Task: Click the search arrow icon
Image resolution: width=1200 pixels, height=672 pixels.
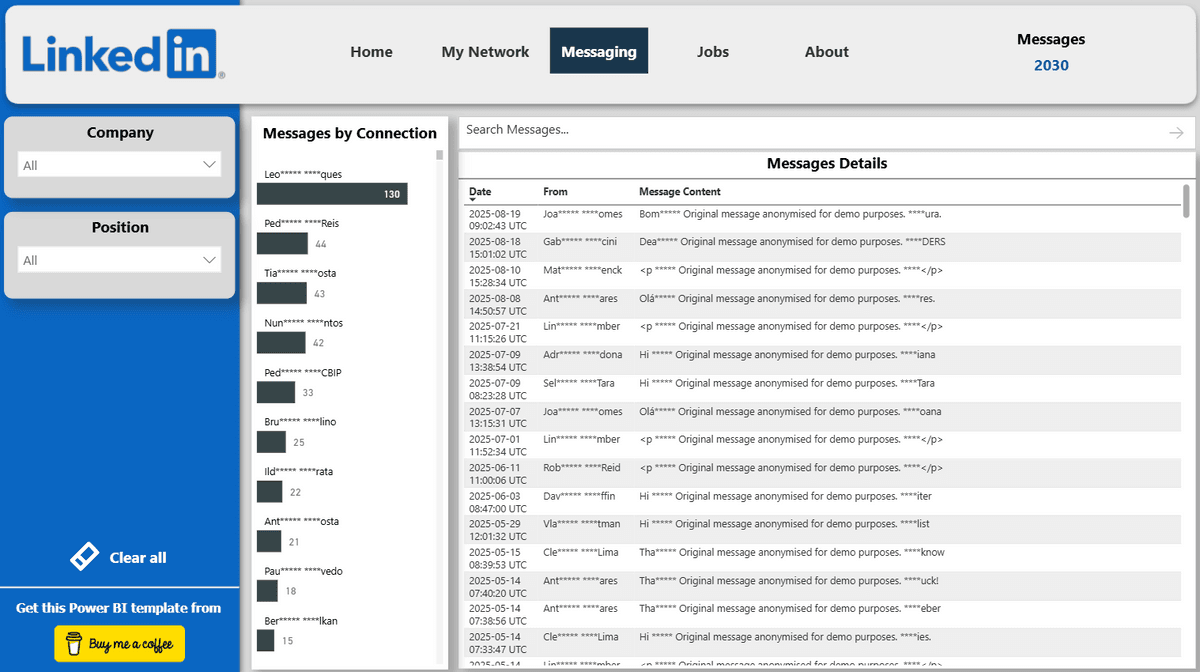Action: (1176, 132)
